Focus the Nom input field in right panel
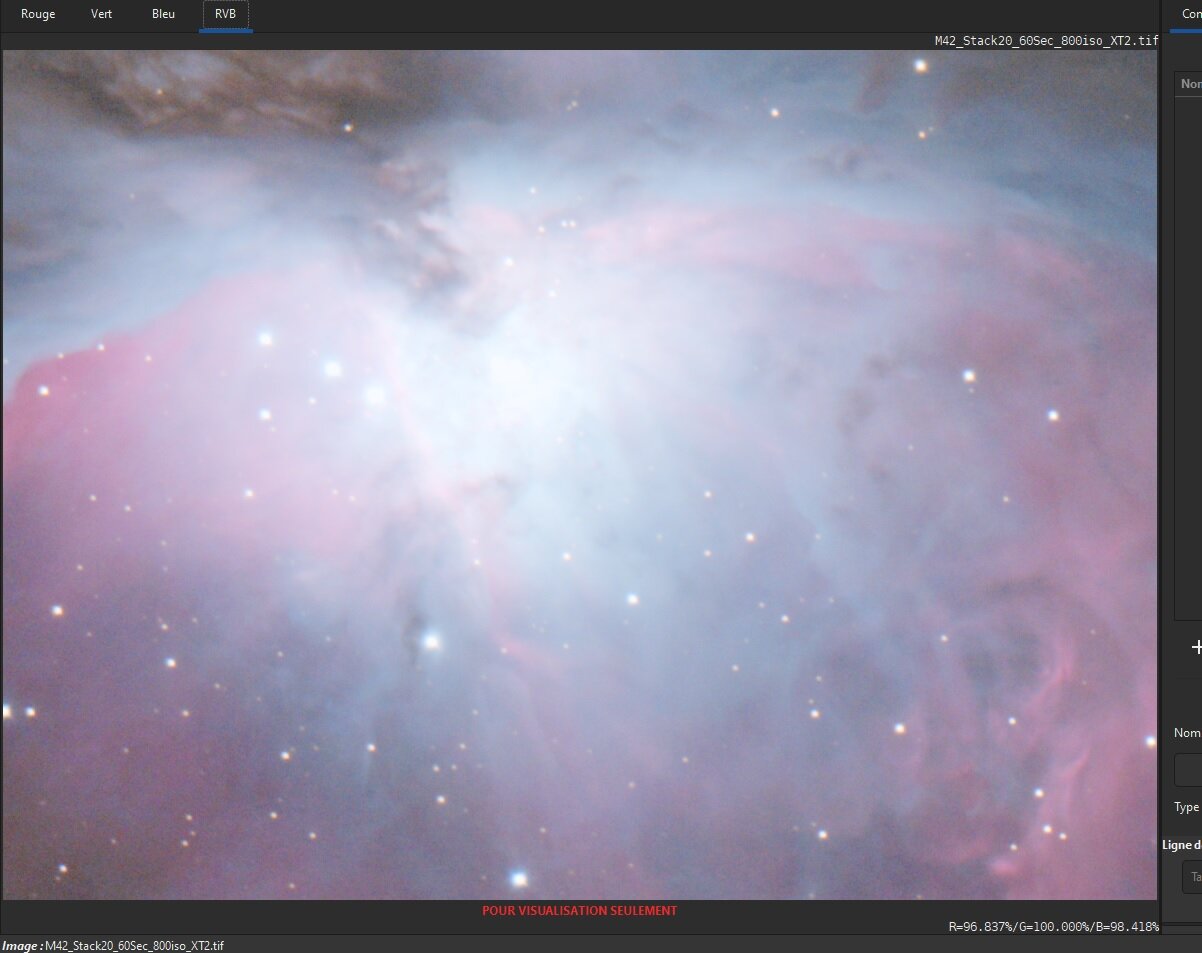The width and height of the screenshot is (1202, 953). pyautogui.click(x=1188, y=770)
